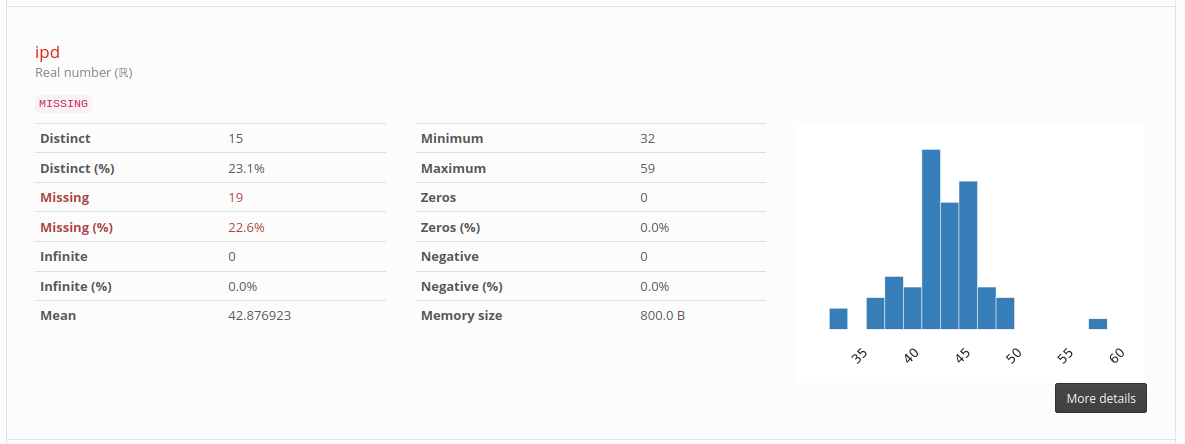Select the Maximum value 59
This screenshot has height=444, width=1185.
pyautogui.click(x=648, y=168)
